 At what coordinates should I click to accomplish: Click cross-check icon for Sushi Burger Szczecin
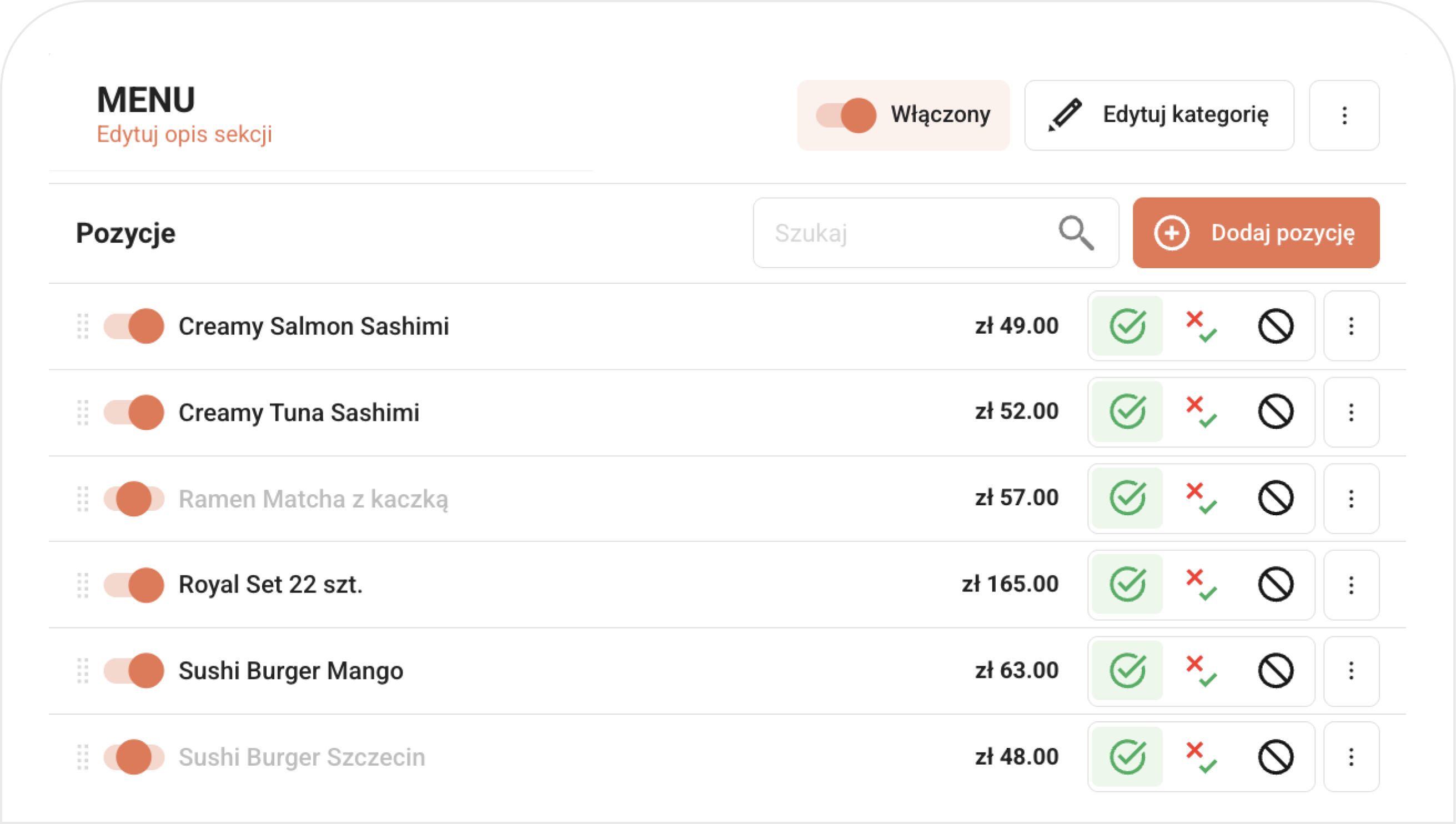pyautogui.click(x=1201, y=757)
